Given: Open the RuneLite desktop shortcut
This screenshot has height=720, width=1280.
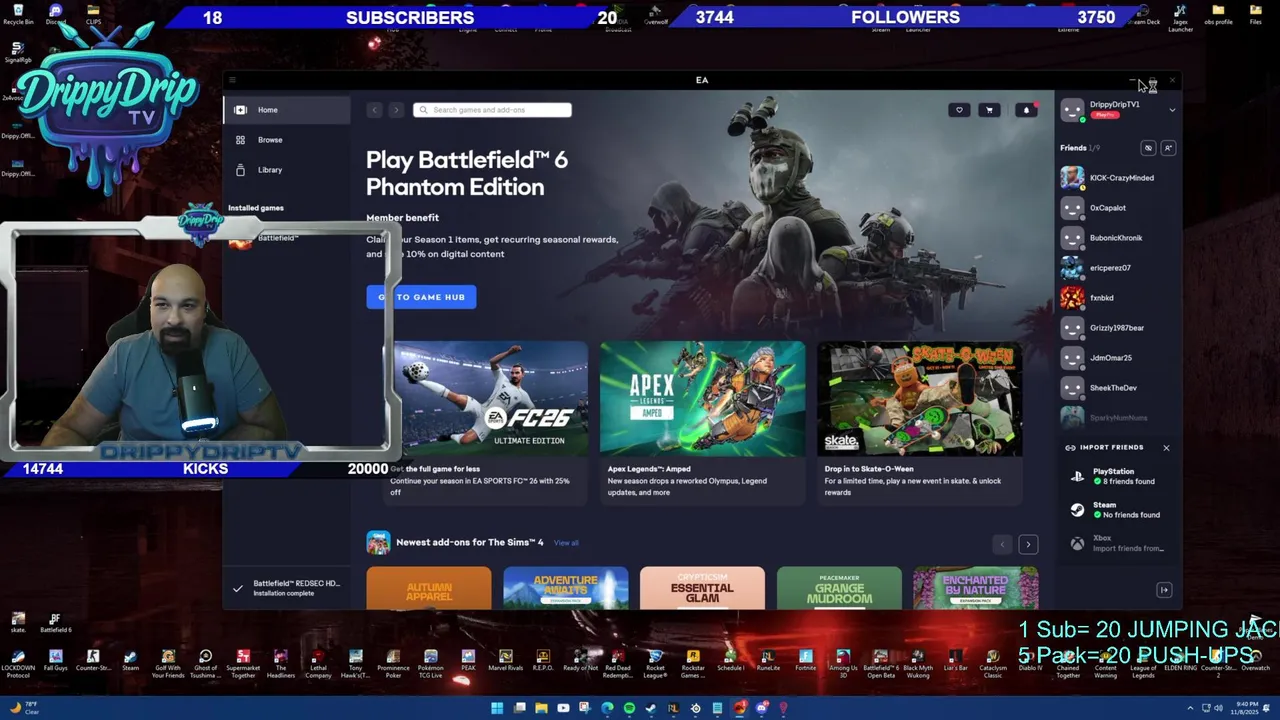Looking at the screenshot, I should click(x=768, y=661).
